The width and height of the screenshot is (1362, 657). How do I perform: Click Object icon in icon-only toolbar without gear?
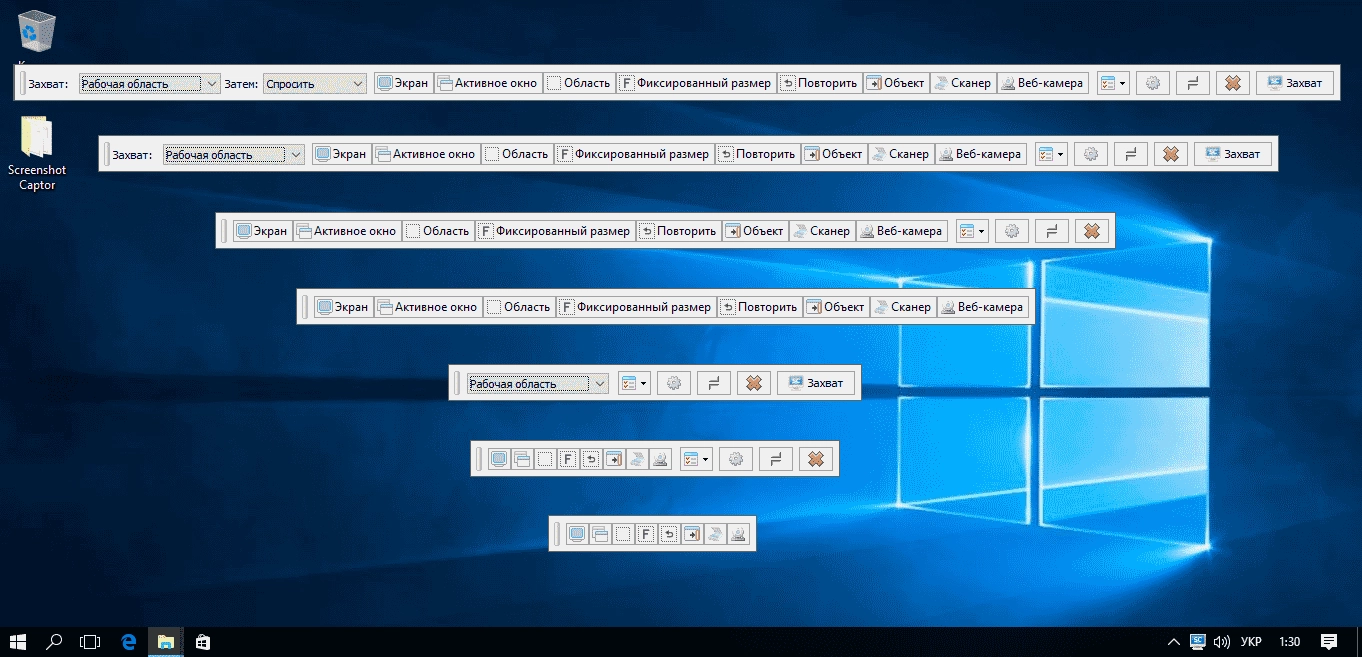click(x=692, y=533)
